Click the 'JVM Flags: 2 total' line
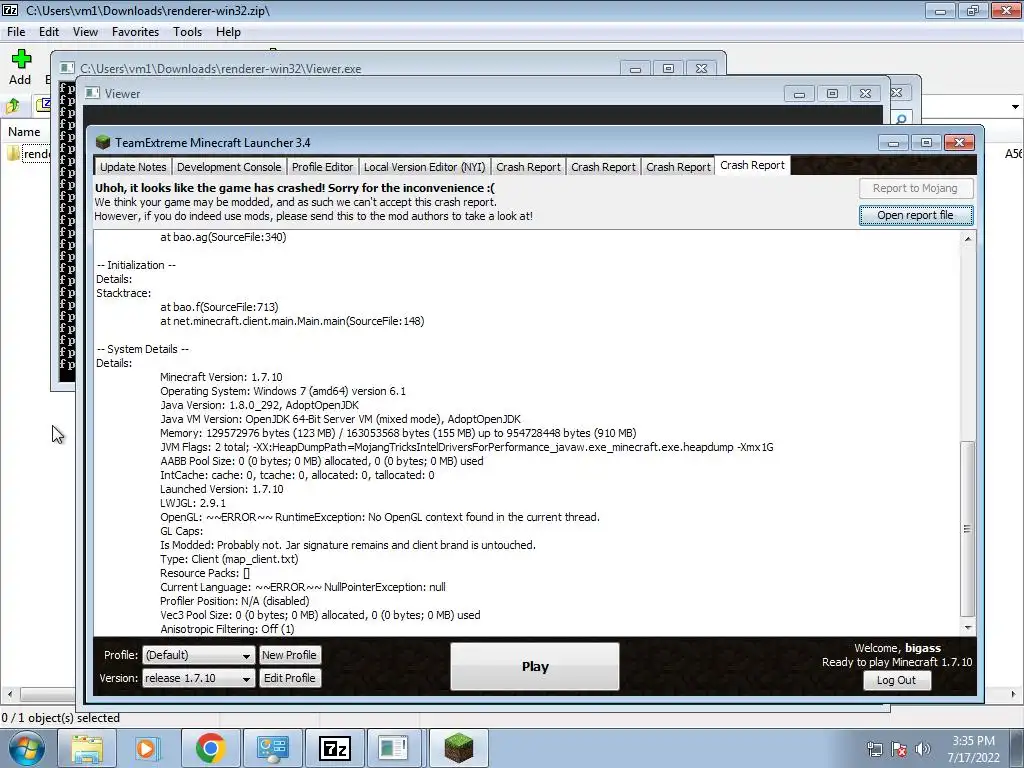The image size is (1024, 768). 466,447
